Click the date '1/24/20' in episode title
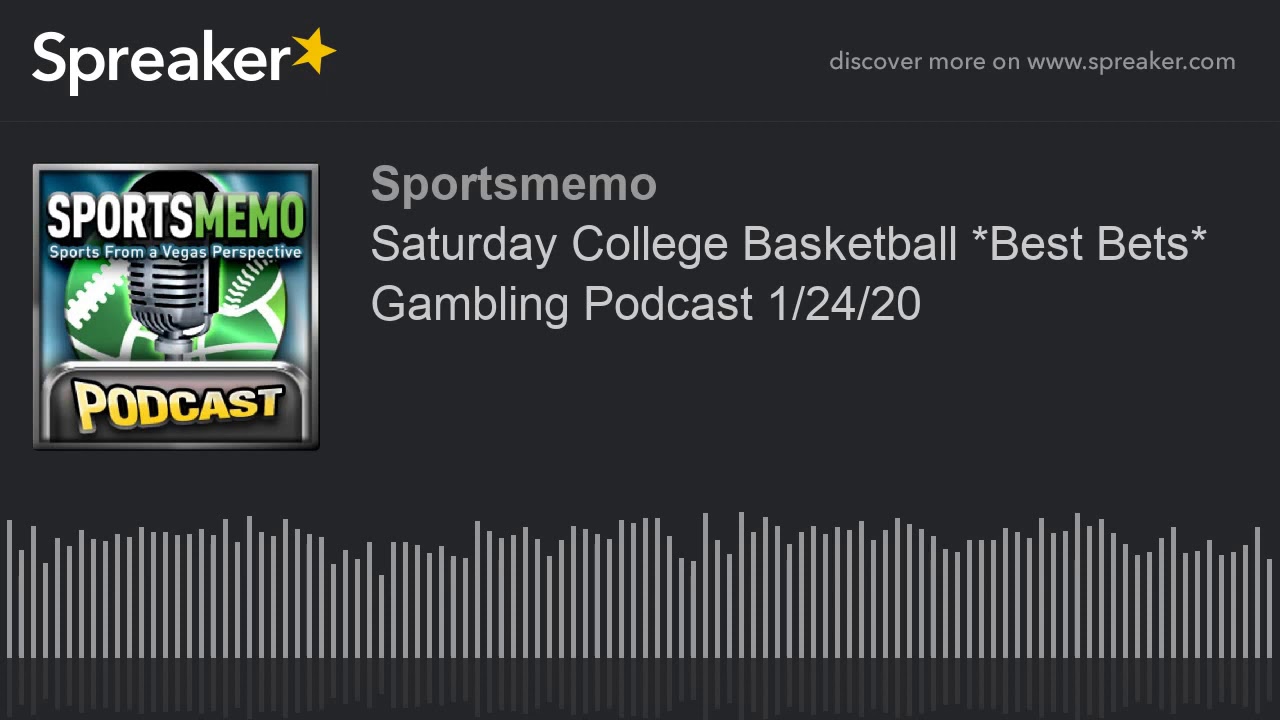Screen dimensions: 1280x720 [x=844, y=303]
